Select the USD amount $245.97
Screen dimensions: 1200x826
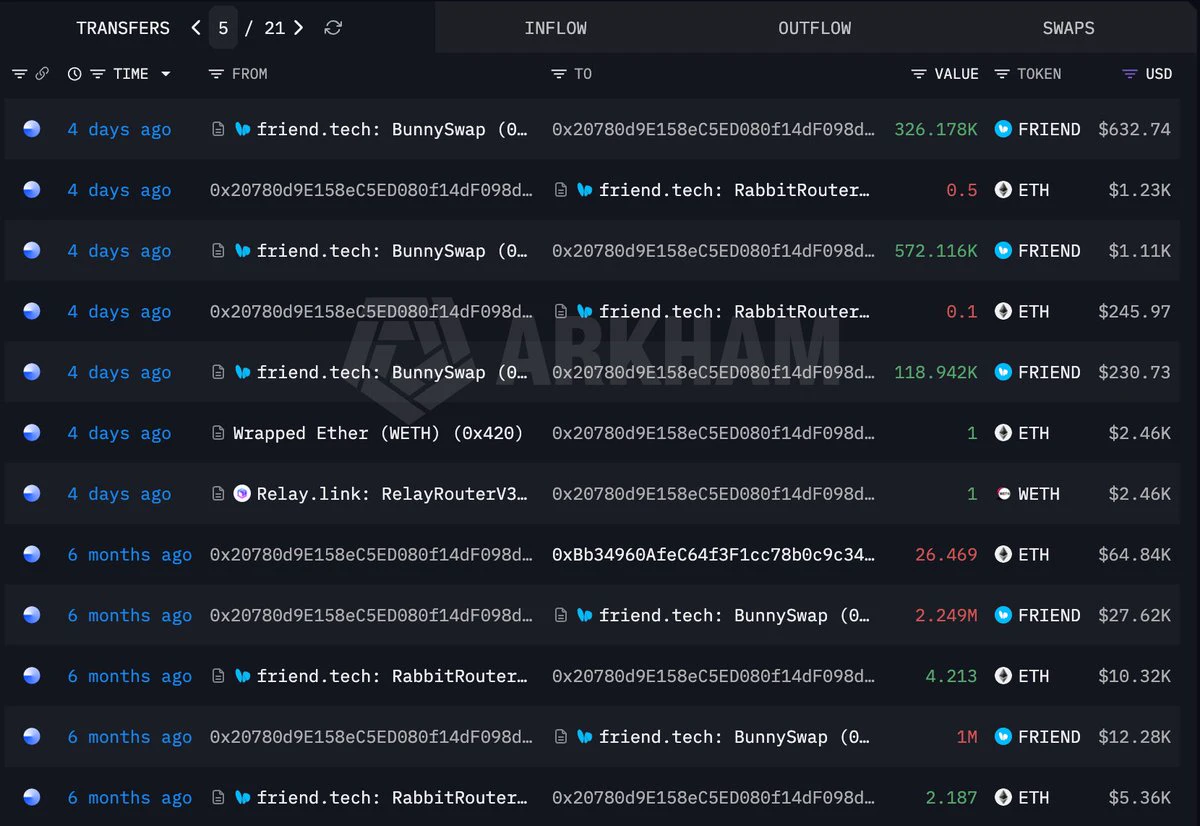1134,311
